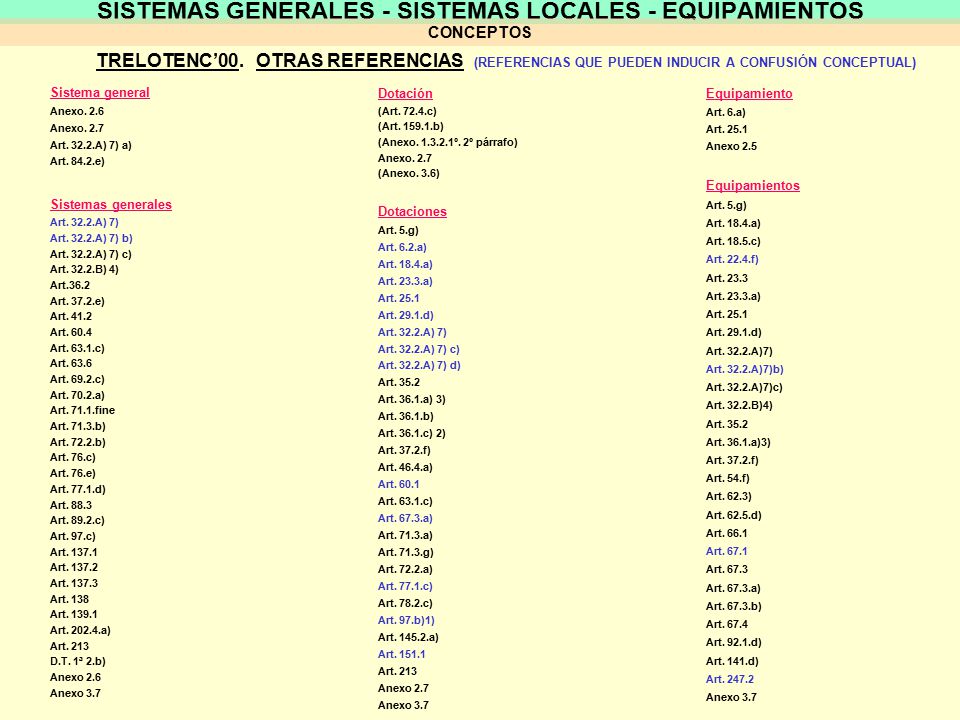This screenshot has width=960, height=720.
Task: Click 'Art. 54.f)' reference
Action: click(x=727, y=478)
